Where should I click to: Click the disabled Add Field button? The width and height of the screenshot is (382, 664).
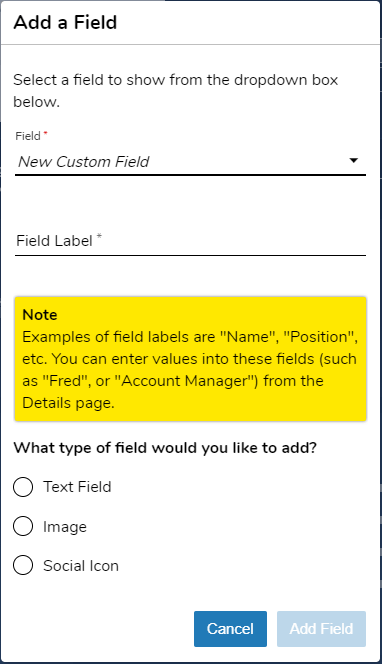tap(321, 629)
